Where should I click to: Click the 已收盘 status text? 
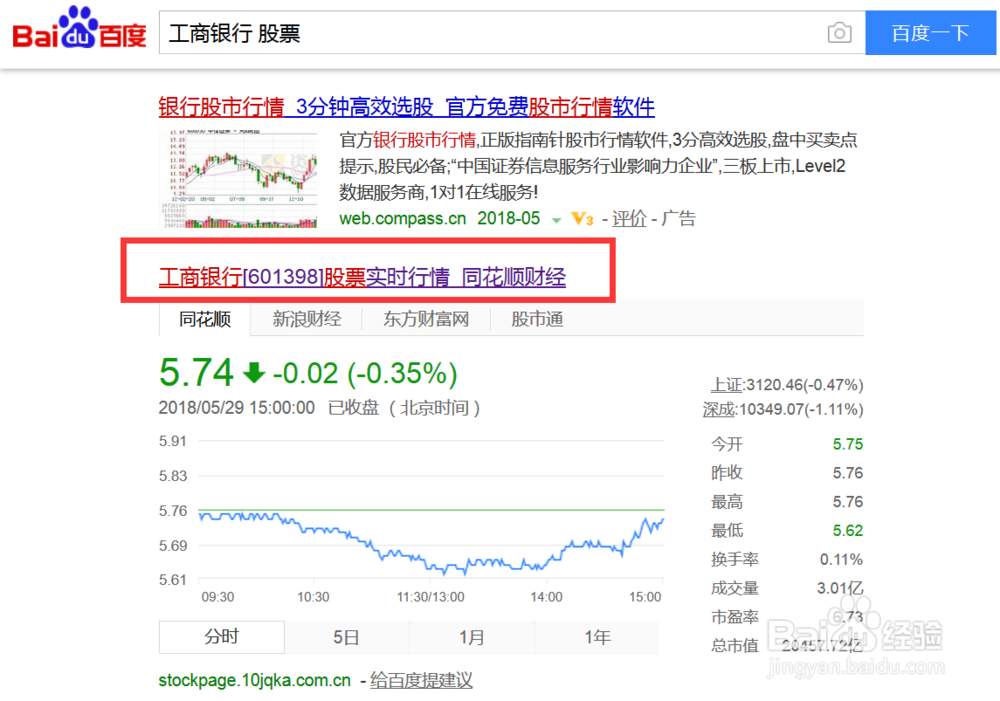point(353,408)
